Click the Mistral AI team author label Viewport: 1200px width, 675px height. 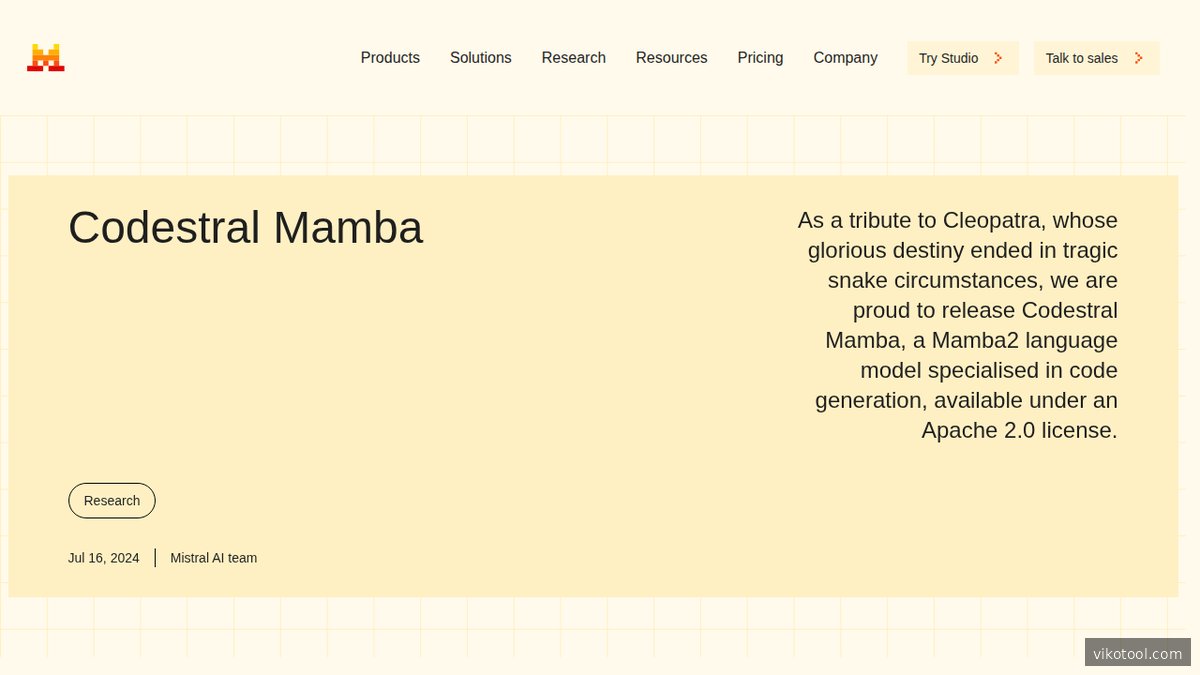(213, 558)
